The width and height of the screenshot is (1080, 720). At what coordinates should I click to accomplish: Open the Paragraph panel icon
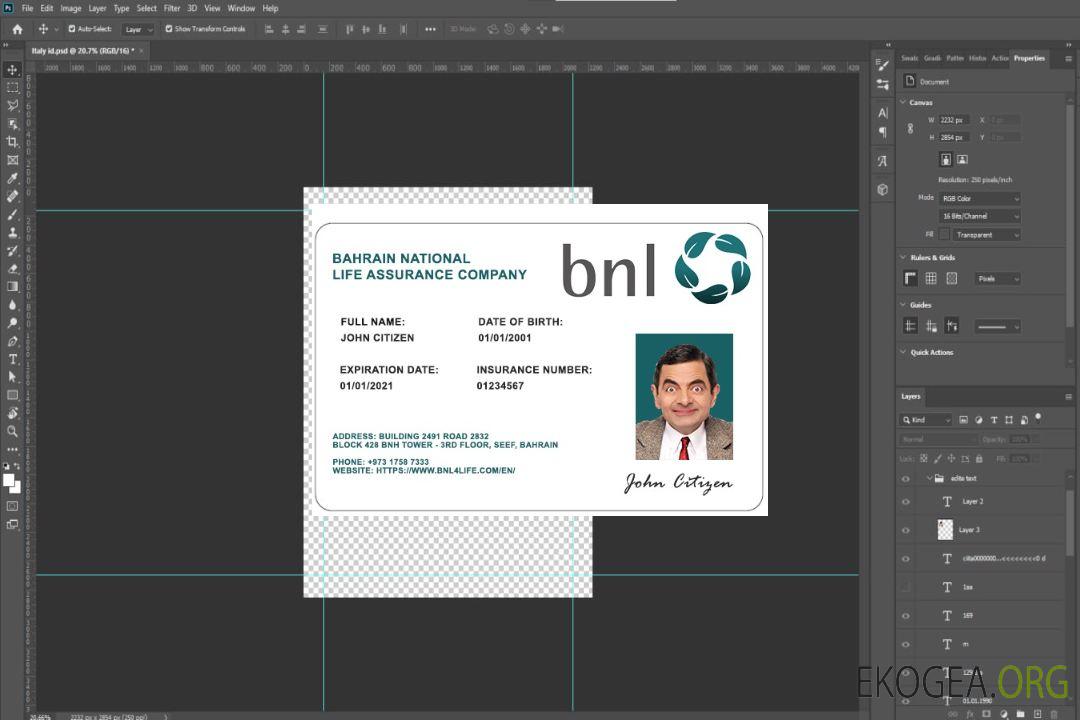coord(882,132)
